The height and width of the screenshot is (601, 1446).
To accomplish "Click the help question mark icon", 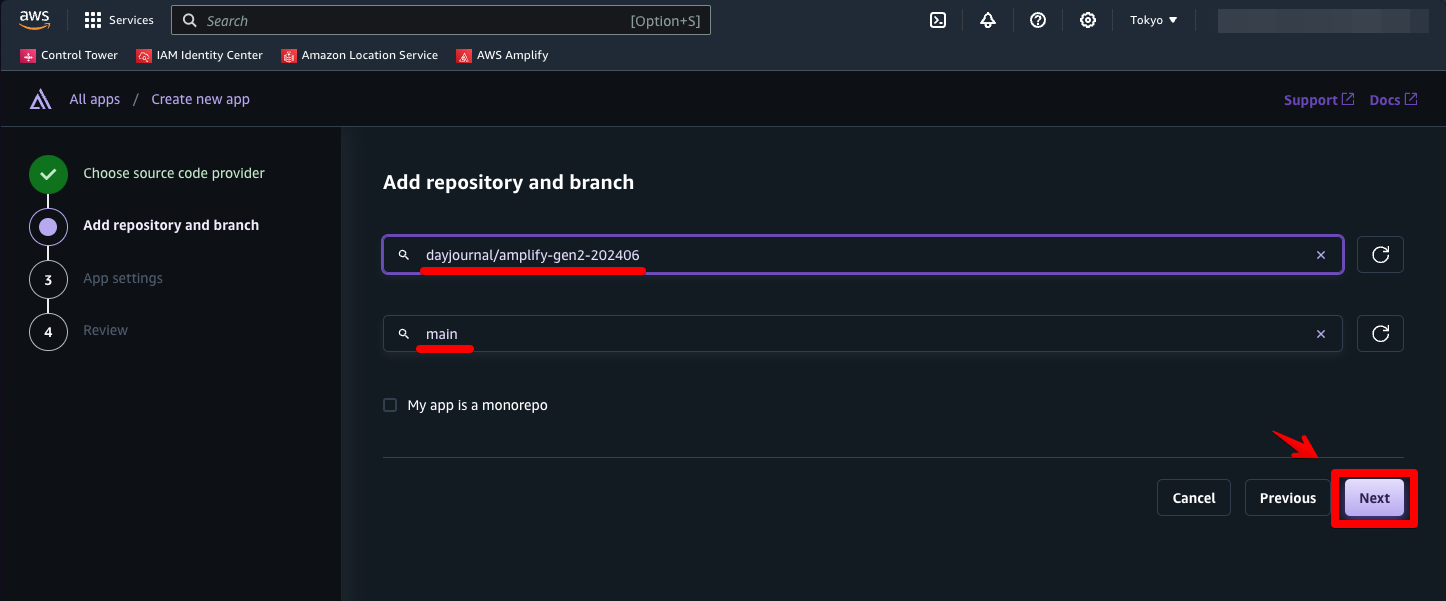I will [x=1038, y=20].
